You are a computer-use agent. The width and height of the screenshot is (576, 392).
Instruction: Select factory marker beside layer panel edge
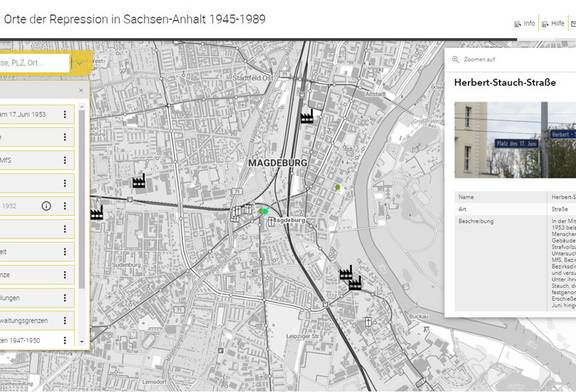97,213
